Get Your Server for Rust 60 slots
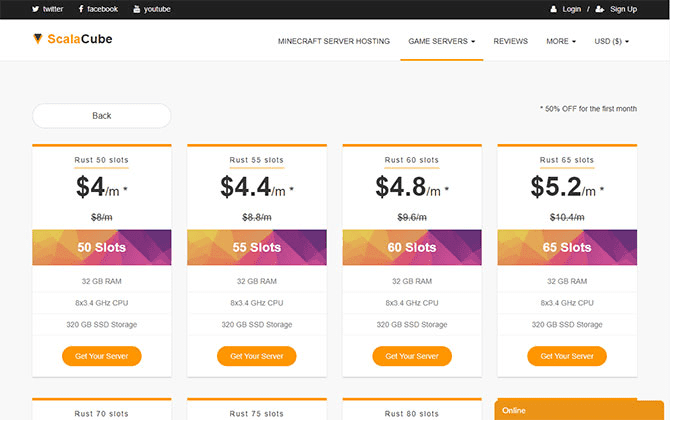Viewport: 675px width, 442px height. 412,356
